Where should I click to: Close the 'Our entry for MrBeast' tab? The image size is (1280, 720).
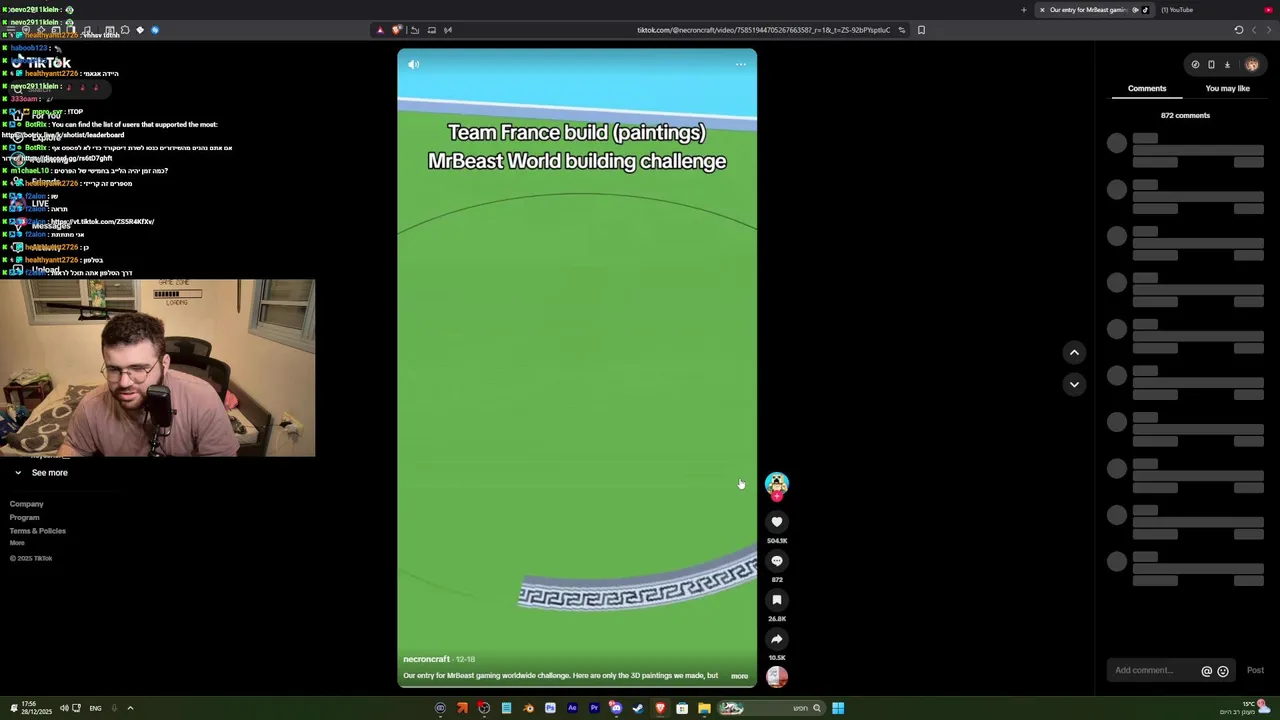pos(1042,10)
